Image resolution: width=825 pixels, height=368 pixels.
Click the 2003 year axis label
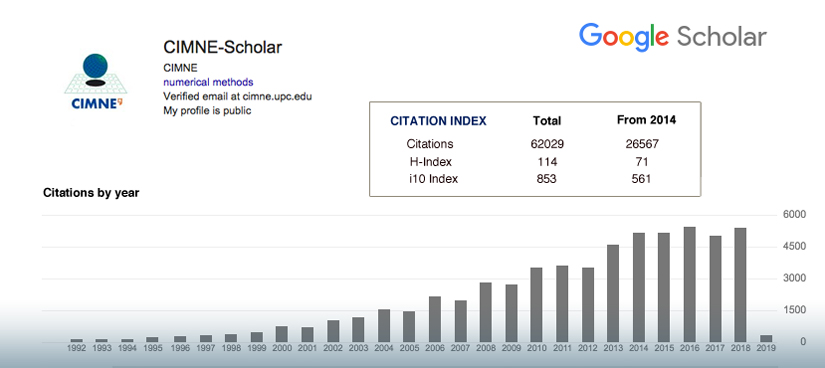358,348
